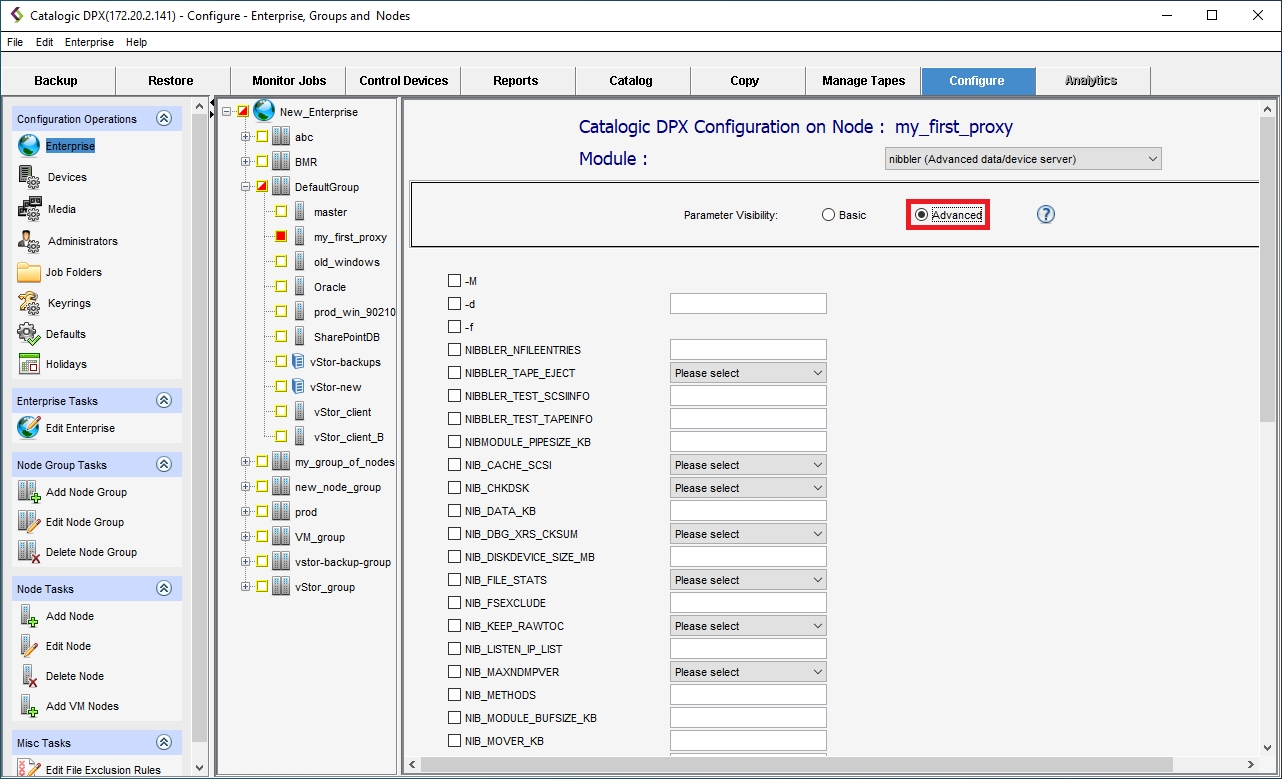This screenshot has width=1282, height=779.
Task: Tick the NIB_CHKDSK checkbox
Action: tap(455, 488)
